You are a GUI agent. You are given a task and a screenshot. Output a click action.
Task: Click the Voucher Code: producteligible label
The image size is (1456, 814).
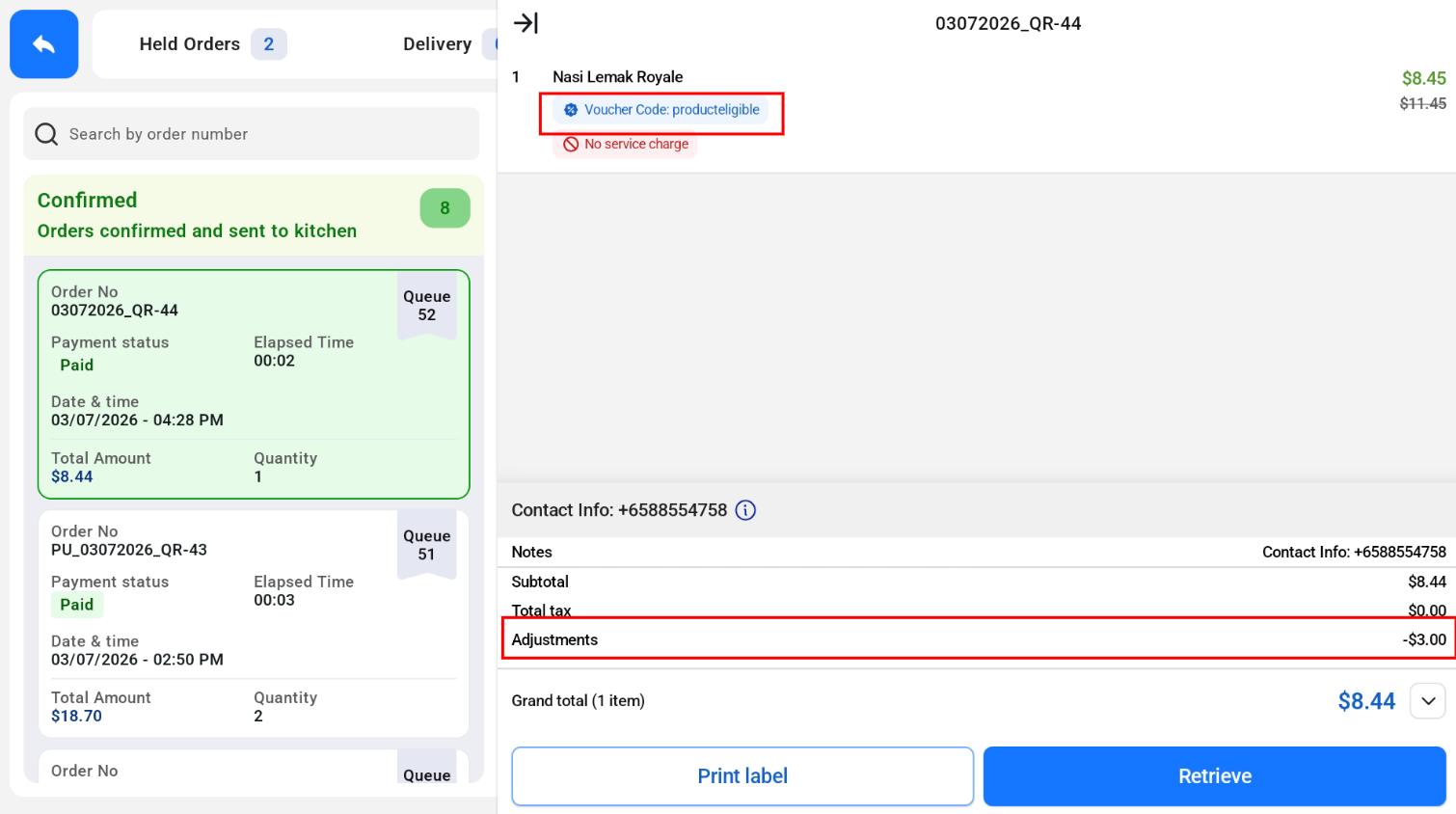[672, 110]
